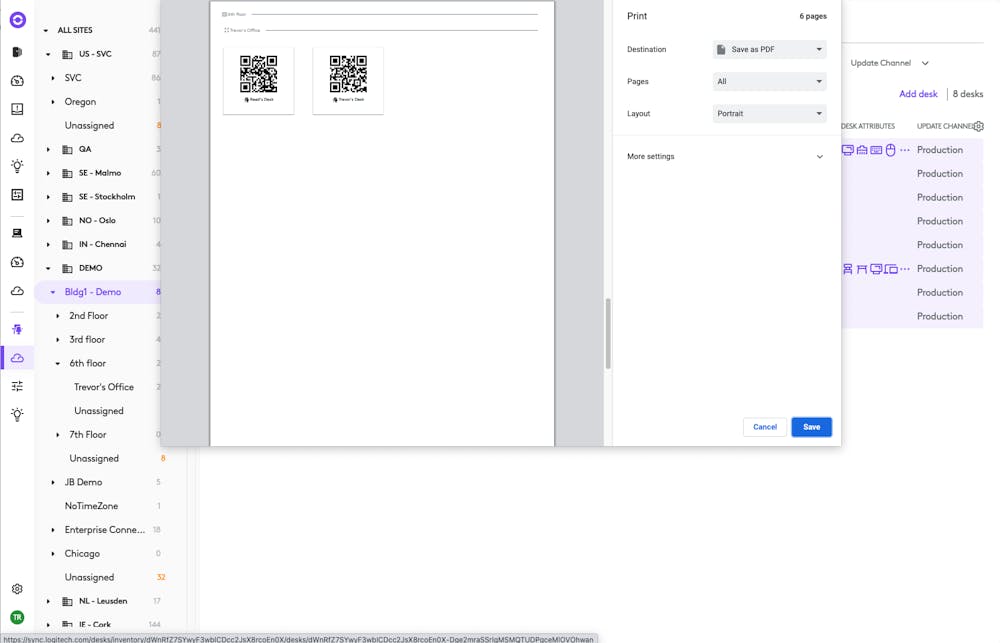Click the mouse attribute icon on the first desk row
Viewport: 1000px width, 643px height.
[x=890, y=150]
